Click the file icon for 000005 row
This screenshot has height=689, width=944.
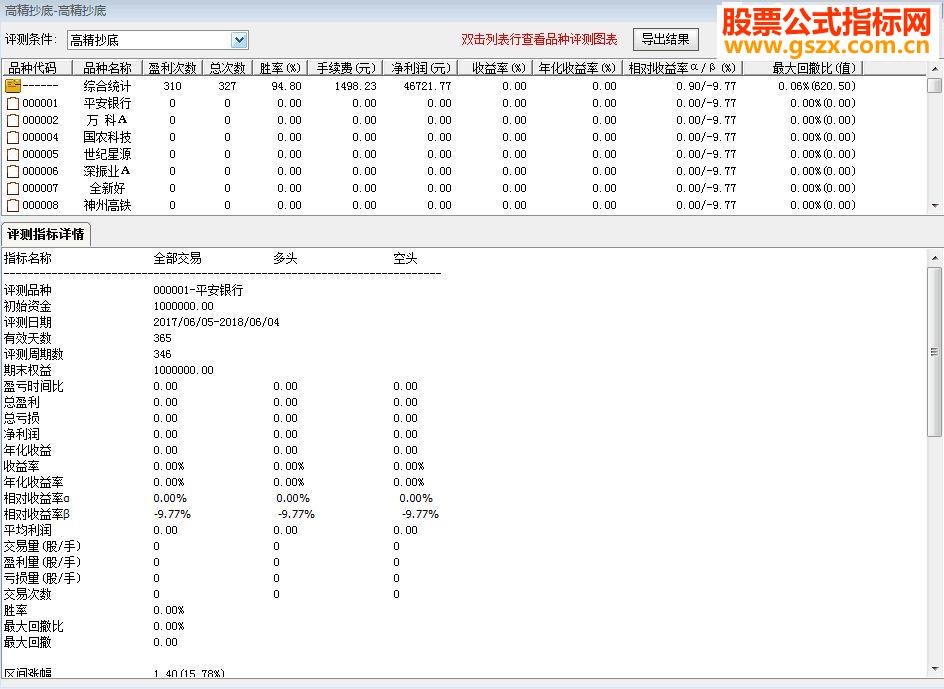(x=13, y=154)
